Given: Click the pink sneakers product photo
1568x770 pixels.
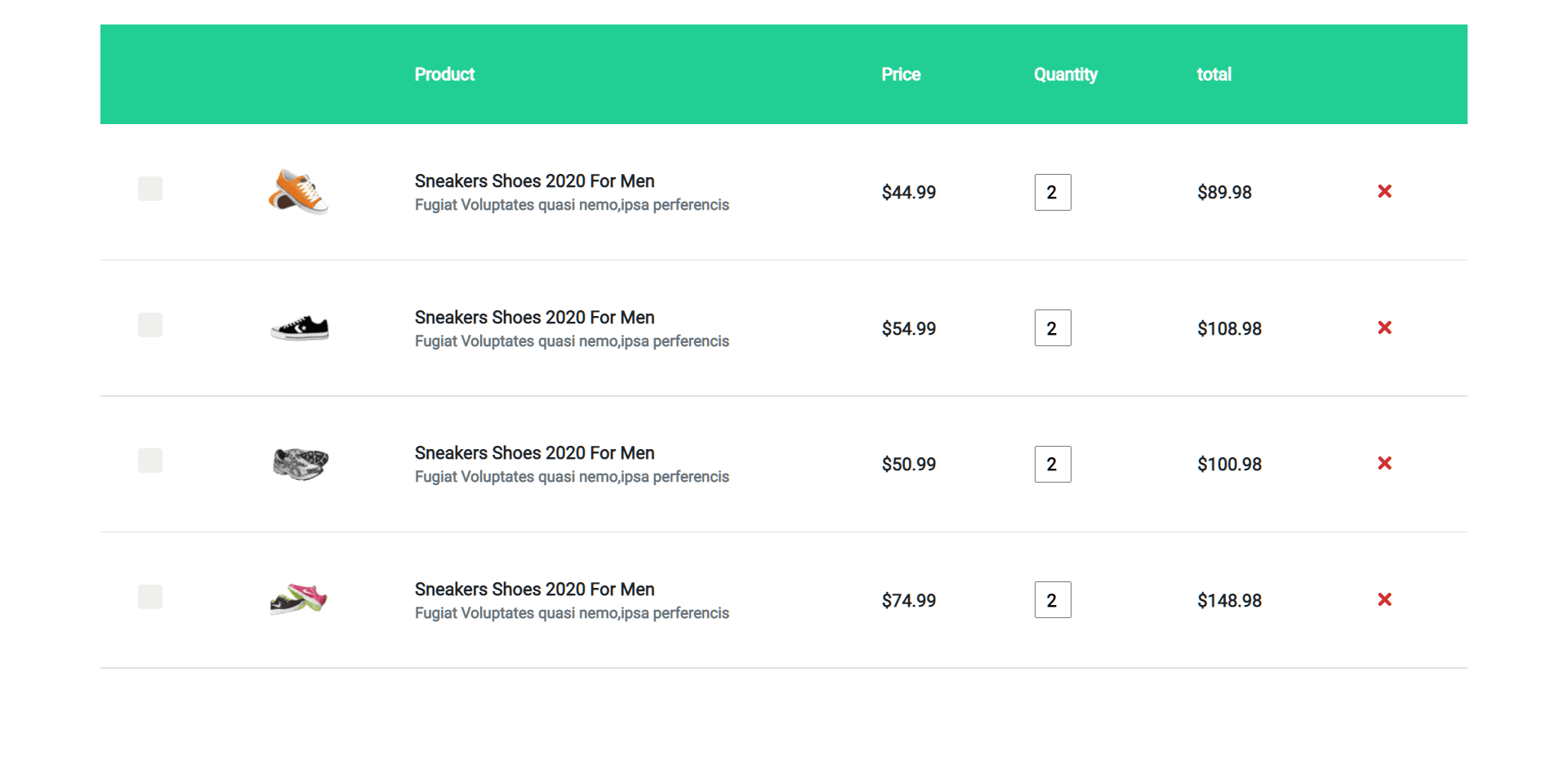Looking at the screenshot, I should [299, 599].
